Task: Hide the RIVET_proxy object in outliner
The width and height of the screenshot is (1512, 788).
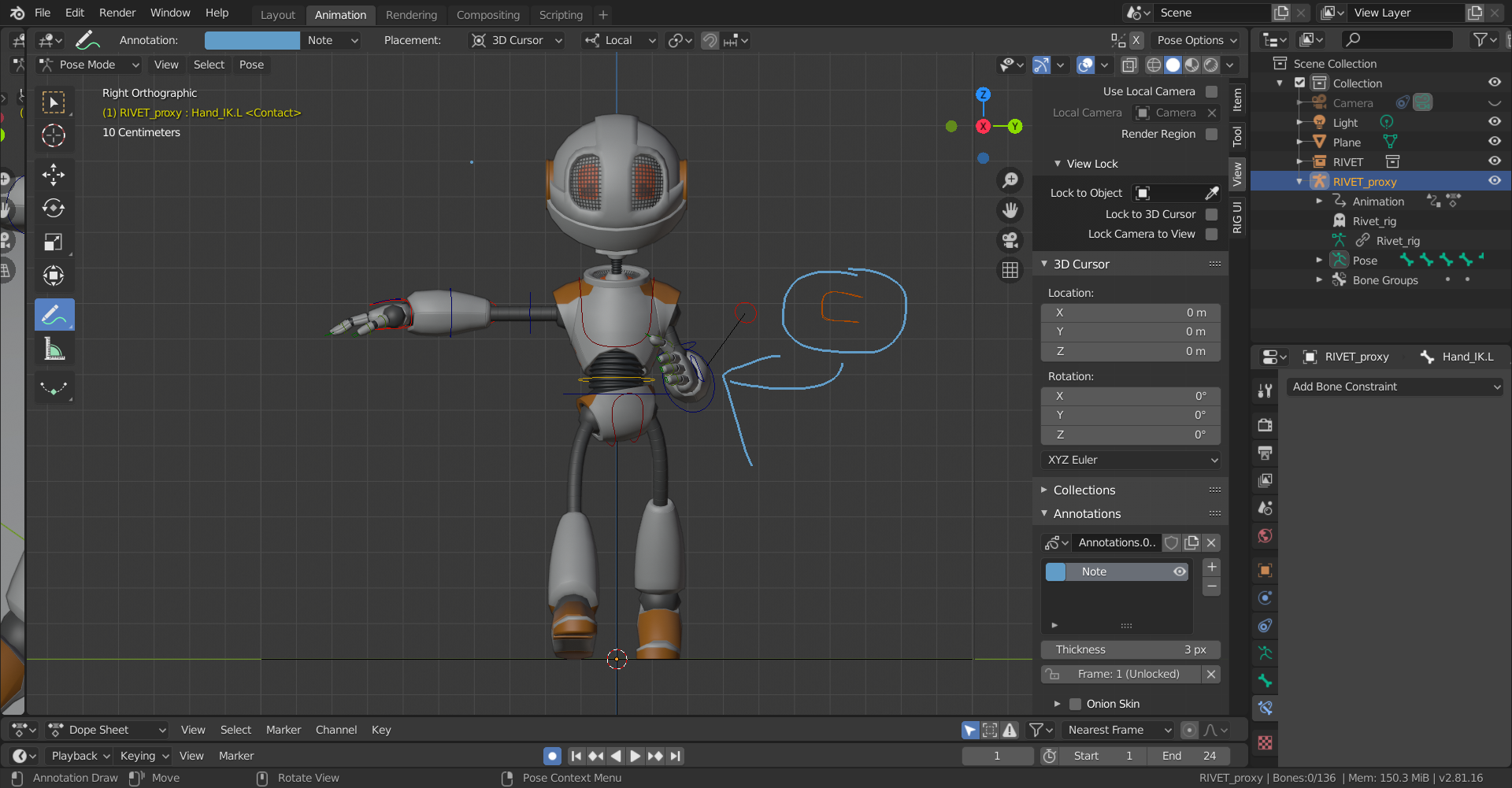Action: (1494, 181)
